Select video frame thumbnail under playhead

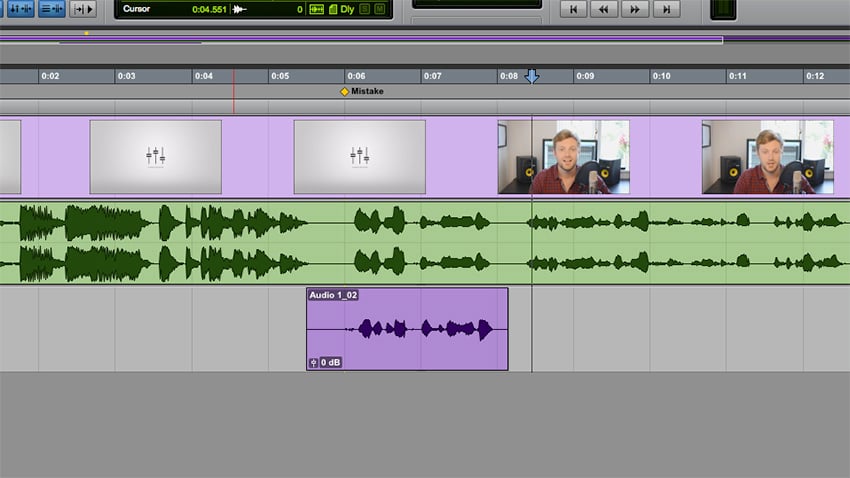[x=564, y=157]
